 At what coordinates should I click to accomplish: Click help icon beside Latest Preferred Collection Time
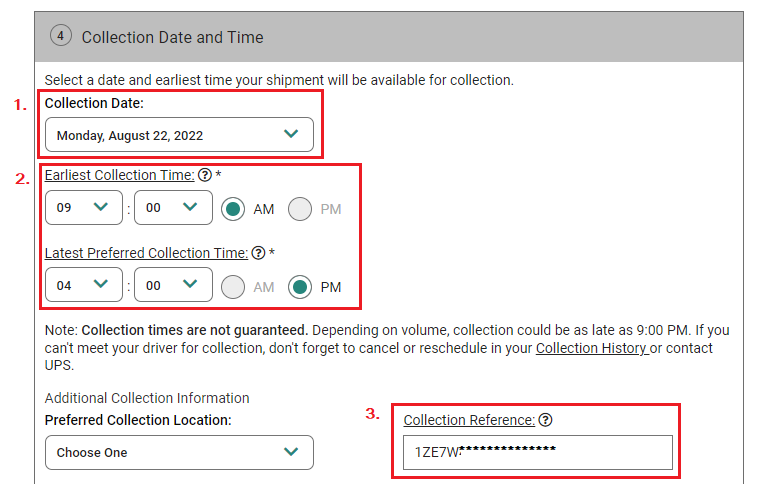(259, 253)
